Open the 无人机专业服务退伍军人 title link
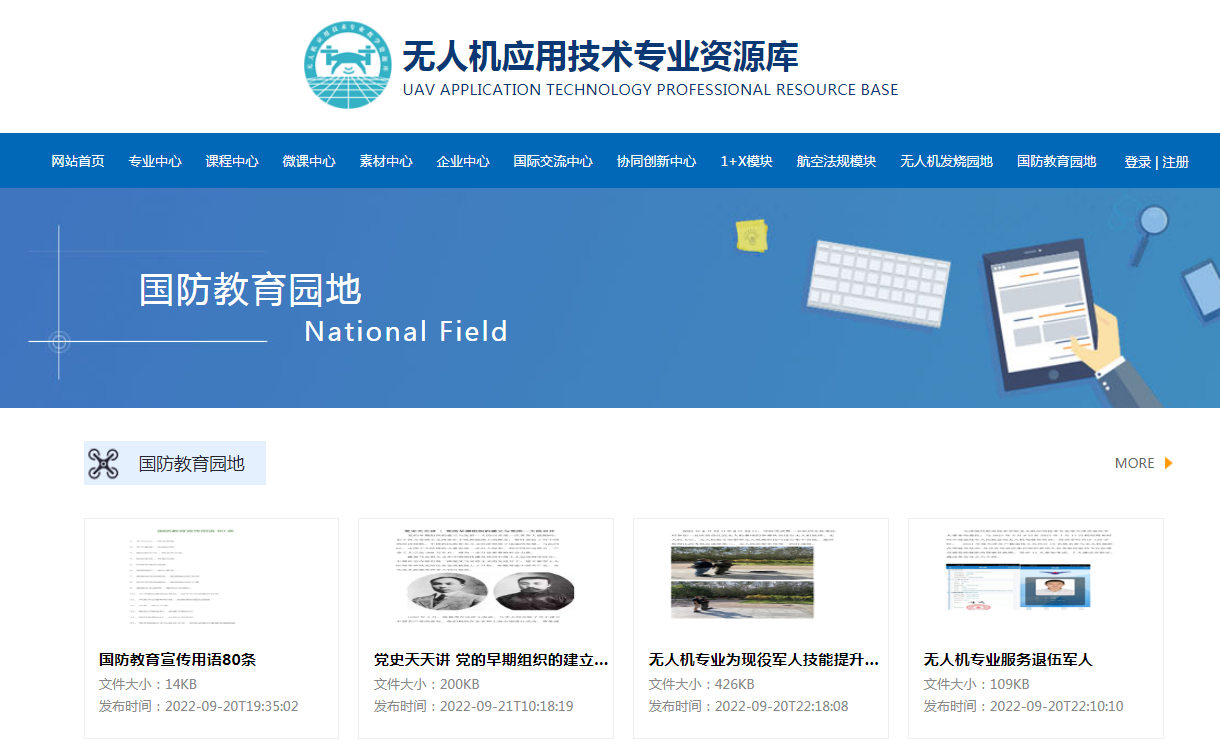Viewport: 1220px width, 740px height. [1008, 660]
